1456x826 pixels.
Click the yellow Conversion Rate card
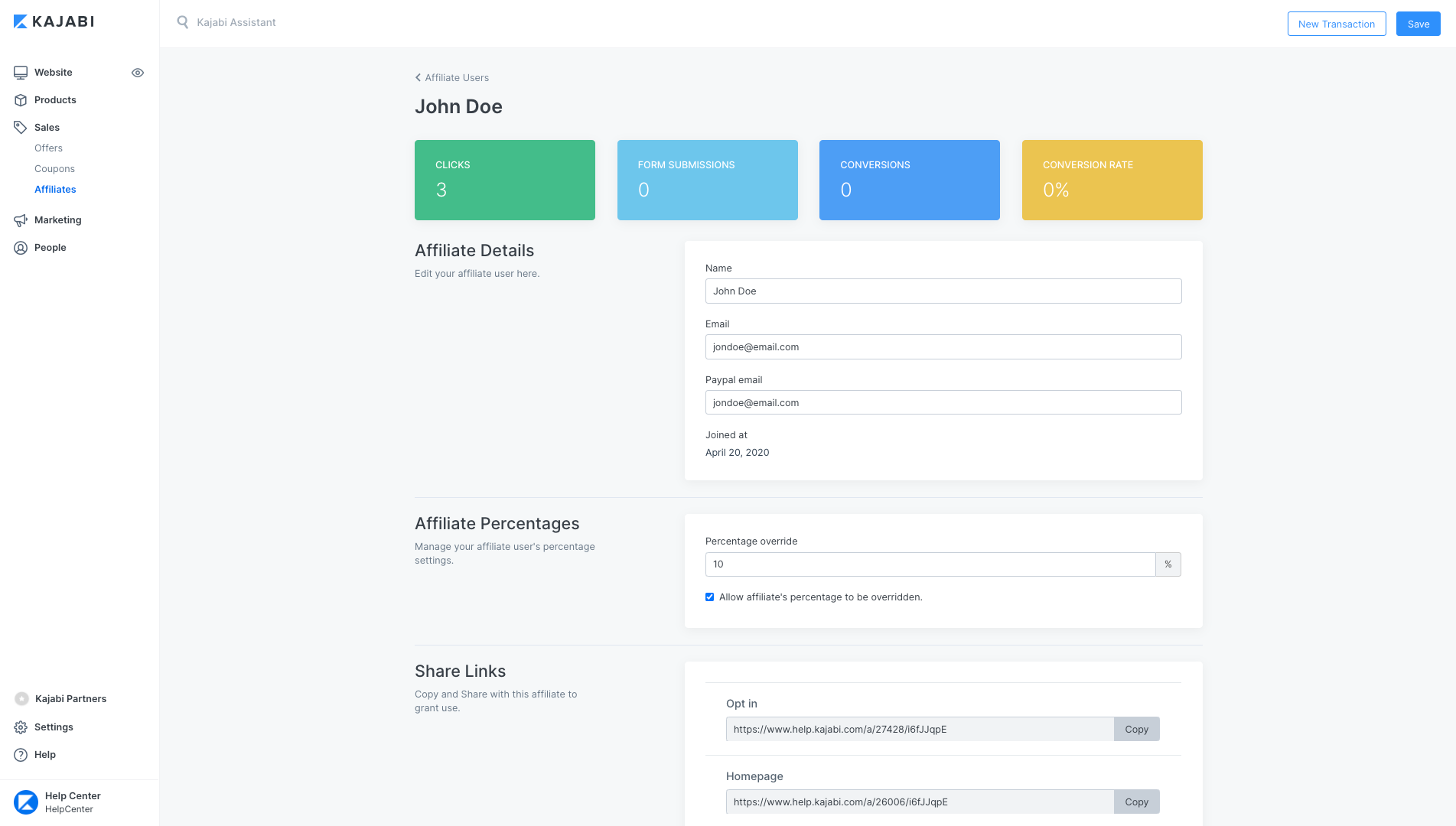click(1112, 180)
